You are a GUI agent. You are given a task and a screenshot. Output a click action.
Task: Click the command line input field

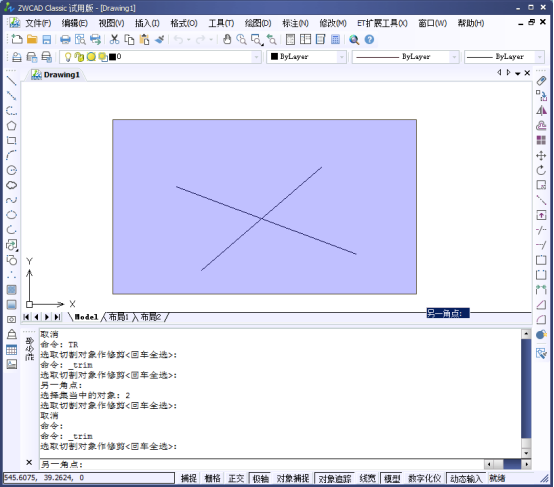[x=261, y=464]
